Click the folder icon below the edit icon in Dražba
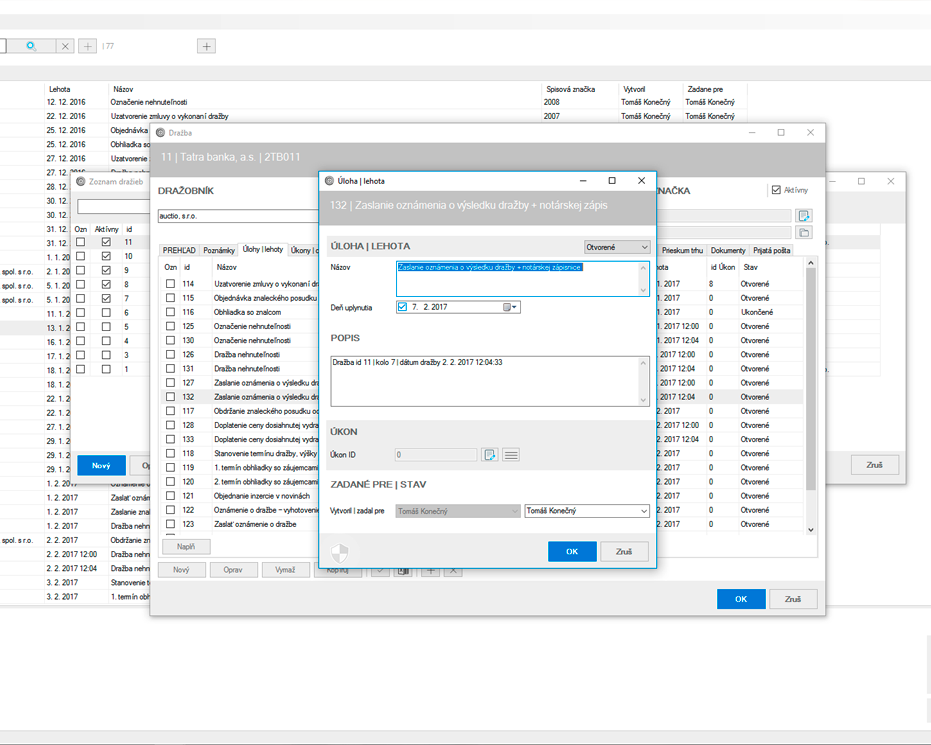931x745 pixels. [x=804, y=232]
